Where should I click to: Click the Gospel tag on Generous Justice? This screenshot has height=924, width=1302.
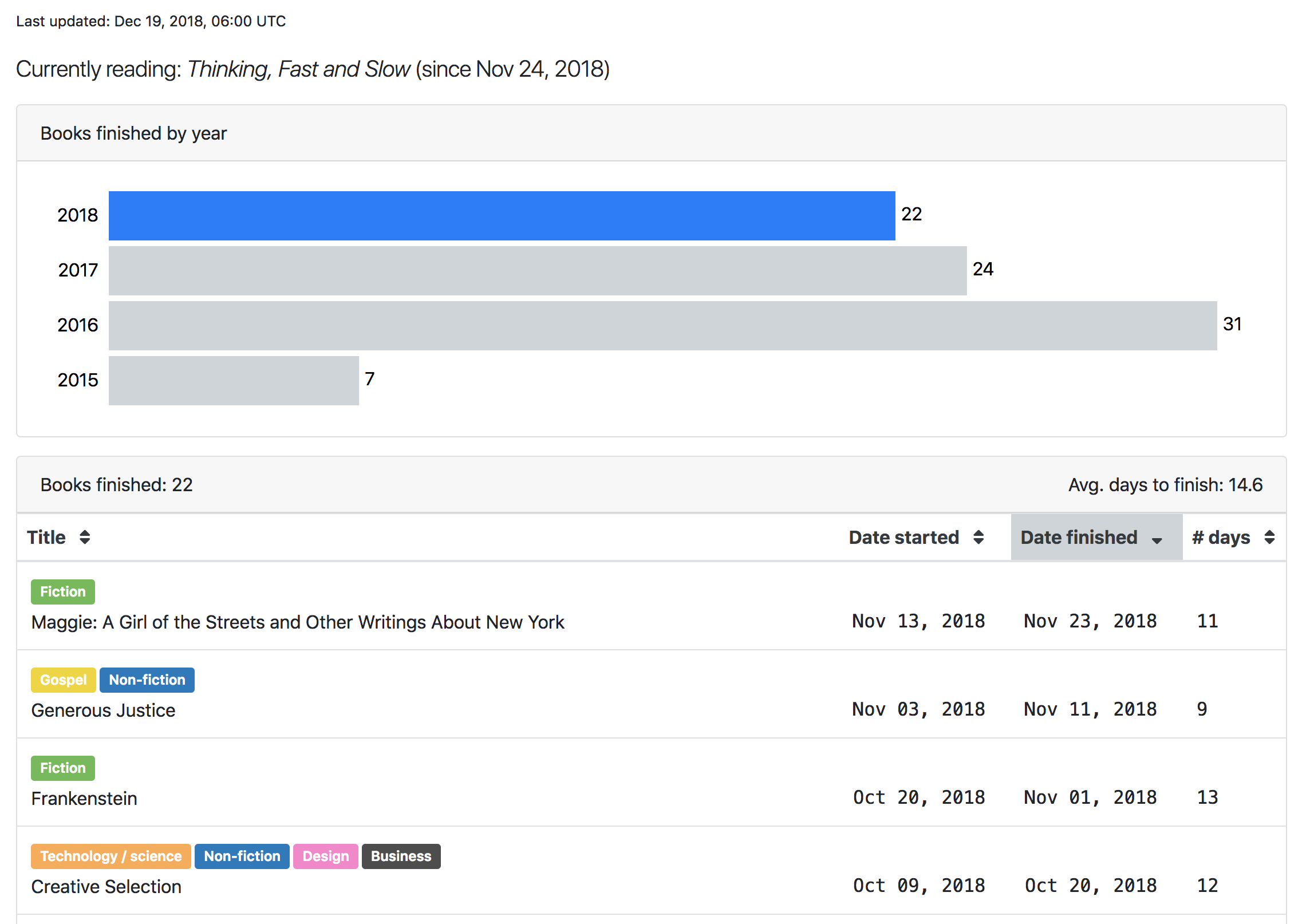coord(62,680)
